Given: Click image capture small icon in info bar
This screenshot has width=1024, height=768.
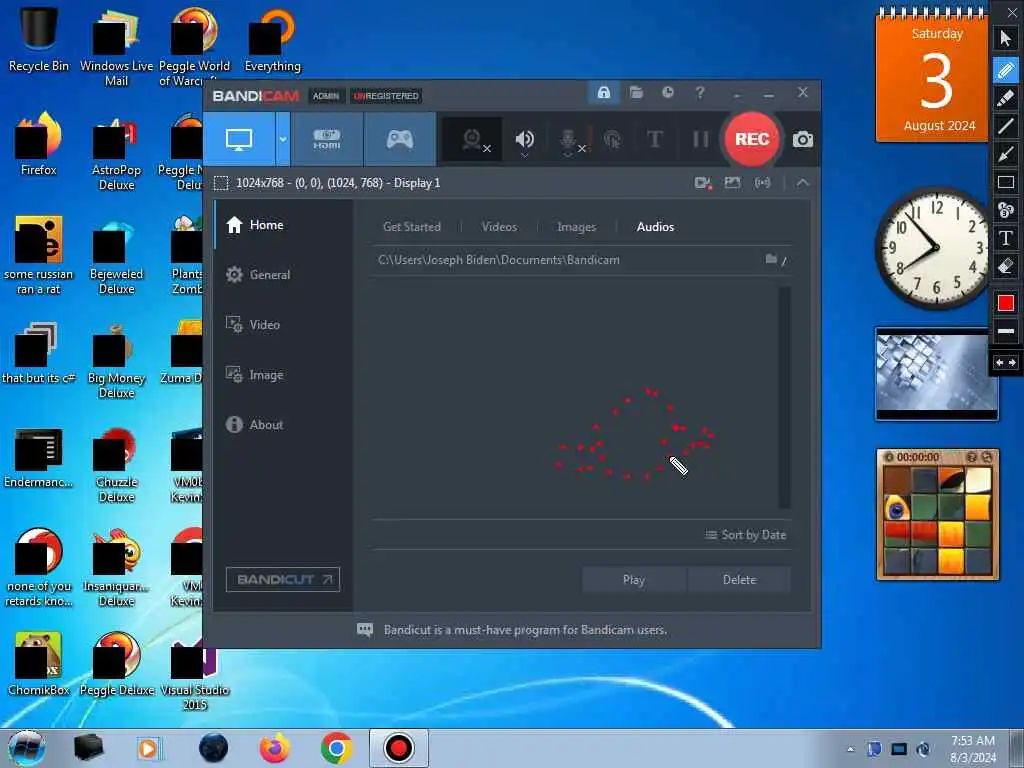Looking at the screenshot, I should coord(732,183).
